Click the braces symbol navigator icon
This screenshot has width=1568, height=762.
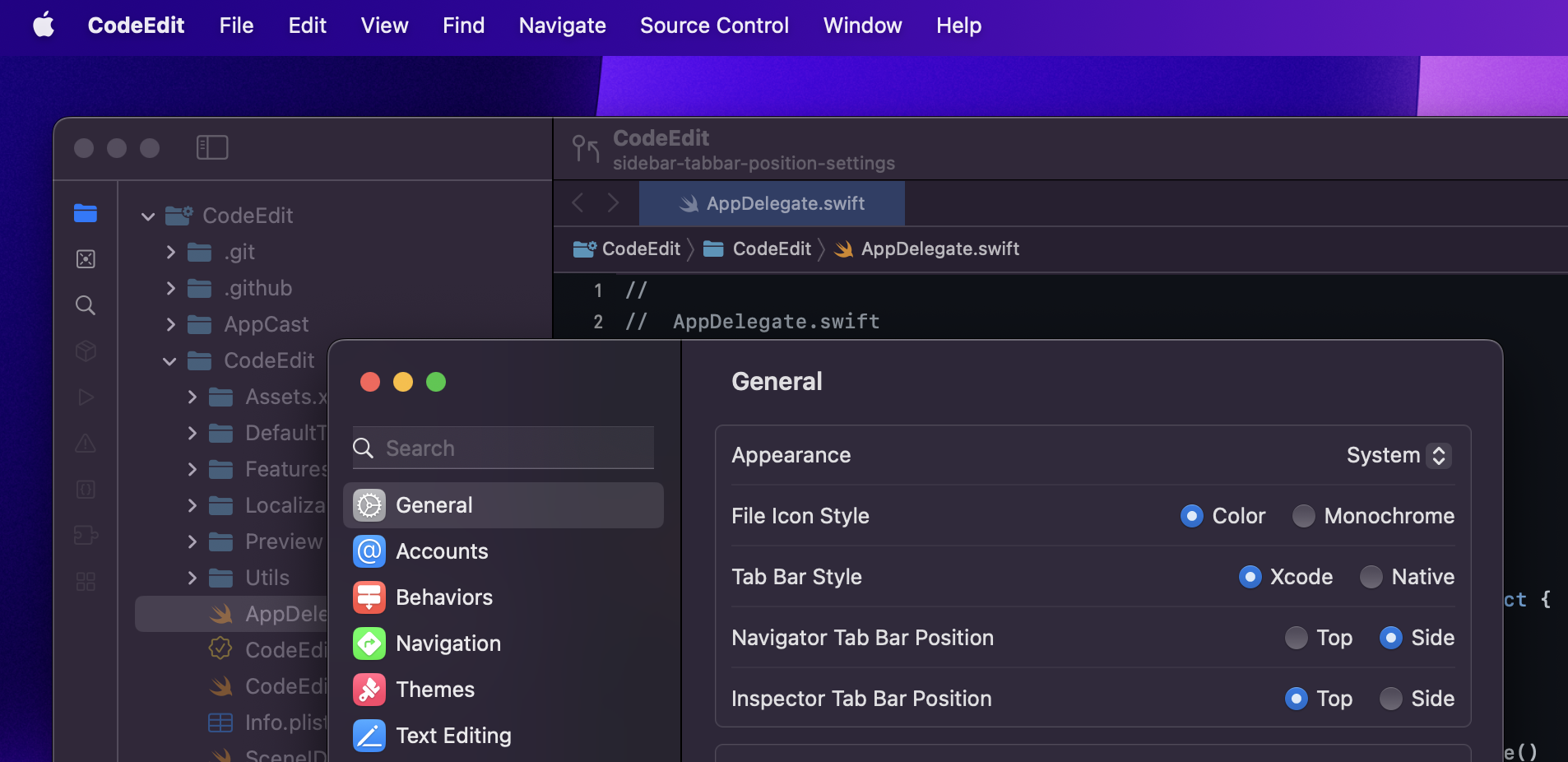pos(86,490)
